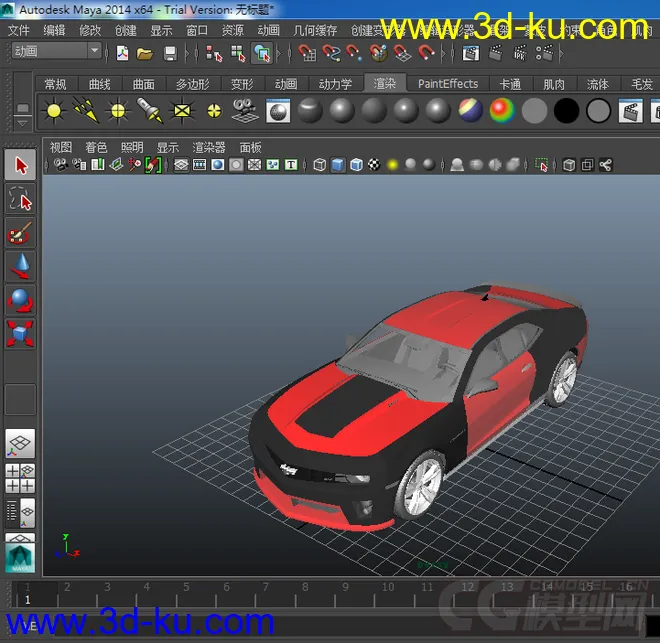
Task: Open the 着色 viewport panel menu
Action: coord(96,147)
